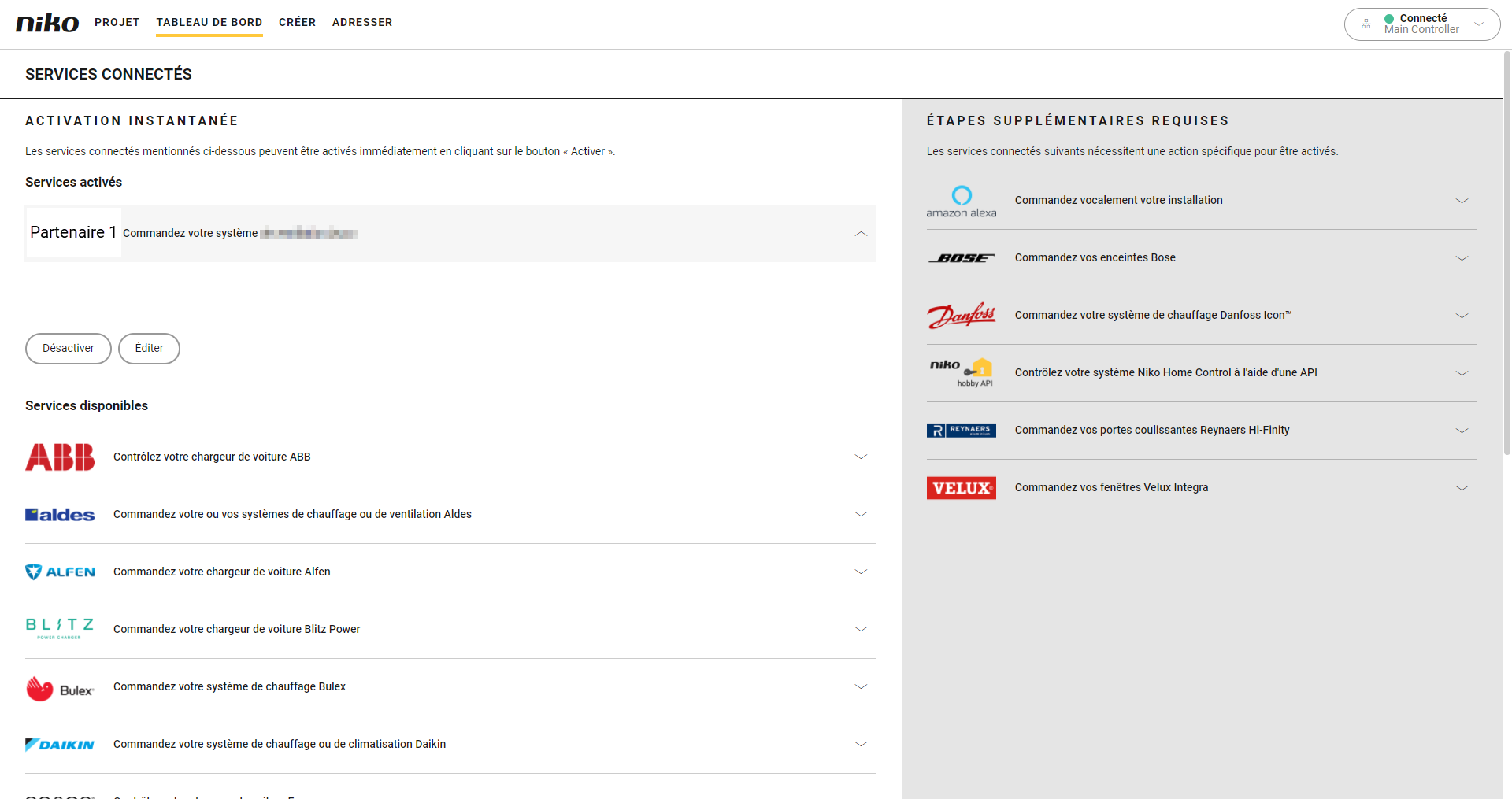
Task: Expand the Alfen car charger row
Action: (861, 572)
